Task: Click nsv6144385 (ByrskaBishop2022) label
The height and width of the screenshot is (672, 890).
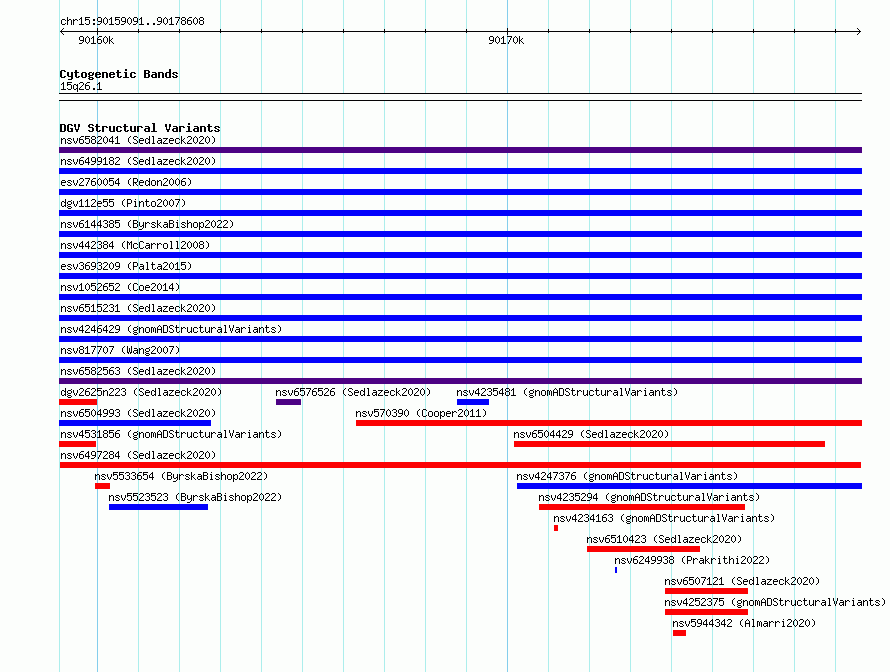Action: tap(147, 224)
